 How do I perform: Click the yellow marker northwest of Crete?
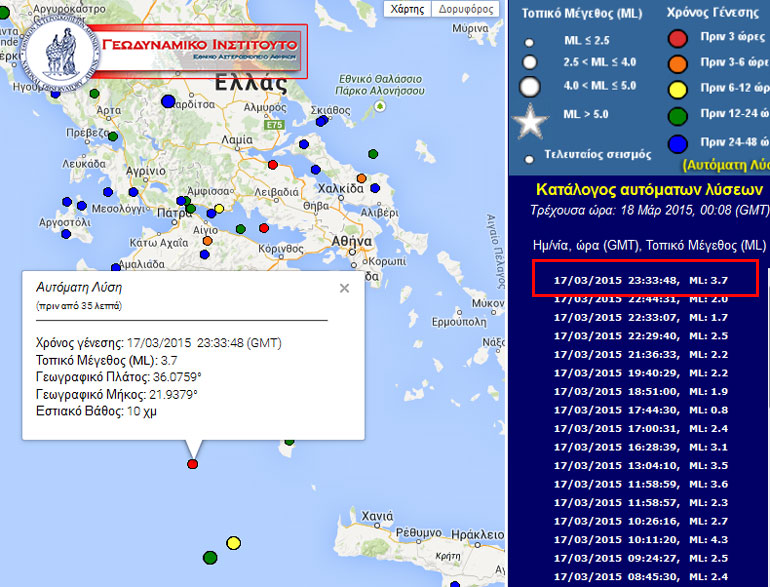233,542
